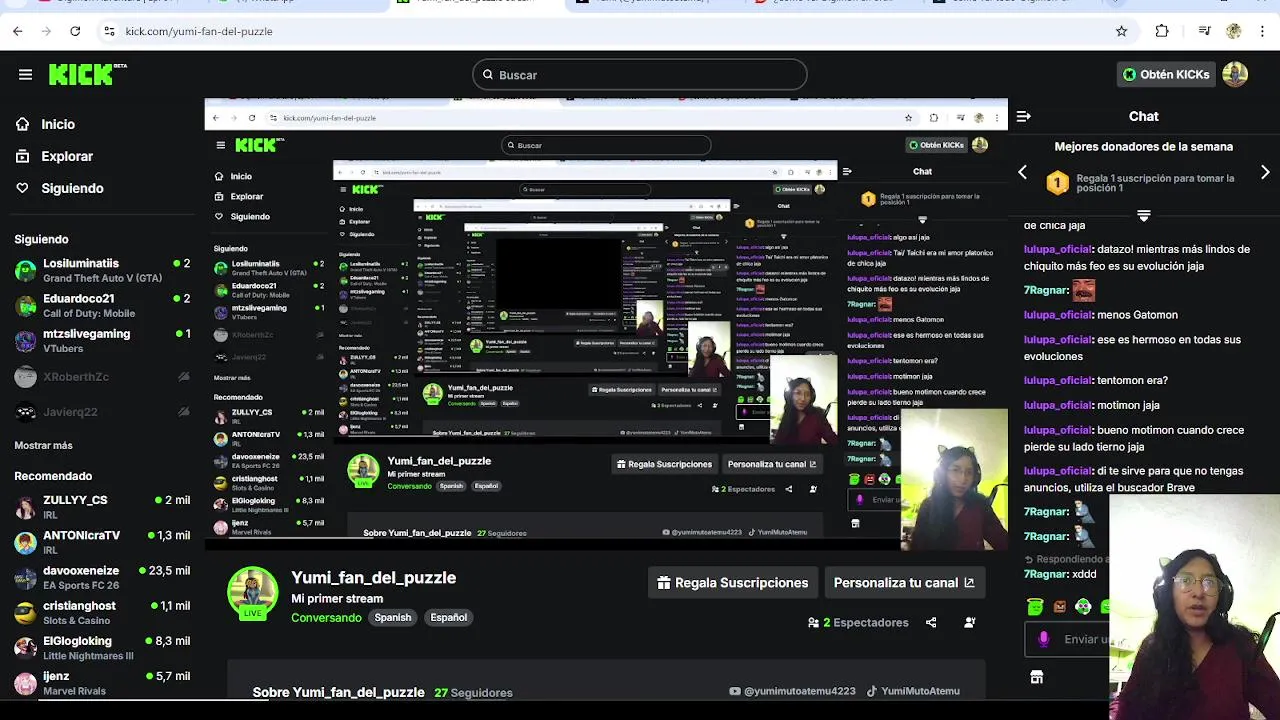Screen dimensions: 1280x720
Task: Open TikTok link YumiMutoAtemu
Action: (x=913, y=691)
